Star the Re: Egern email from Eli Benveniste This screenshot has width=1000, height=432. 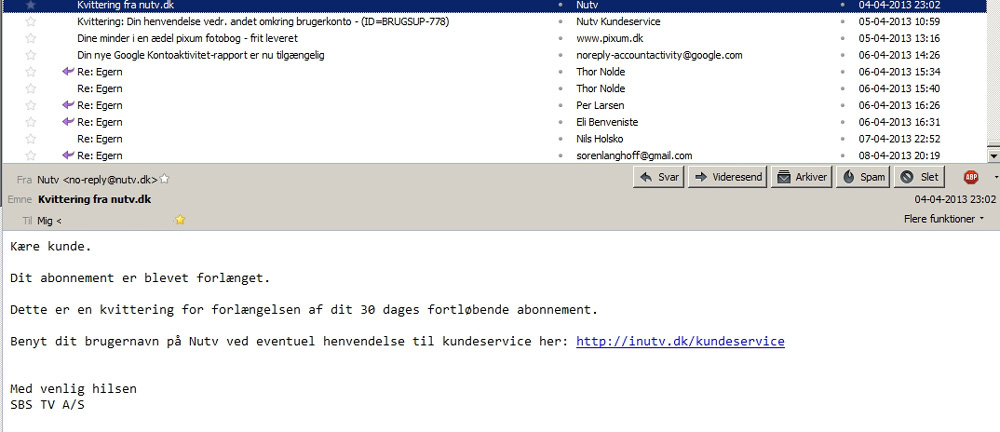(x=31, y=122)
